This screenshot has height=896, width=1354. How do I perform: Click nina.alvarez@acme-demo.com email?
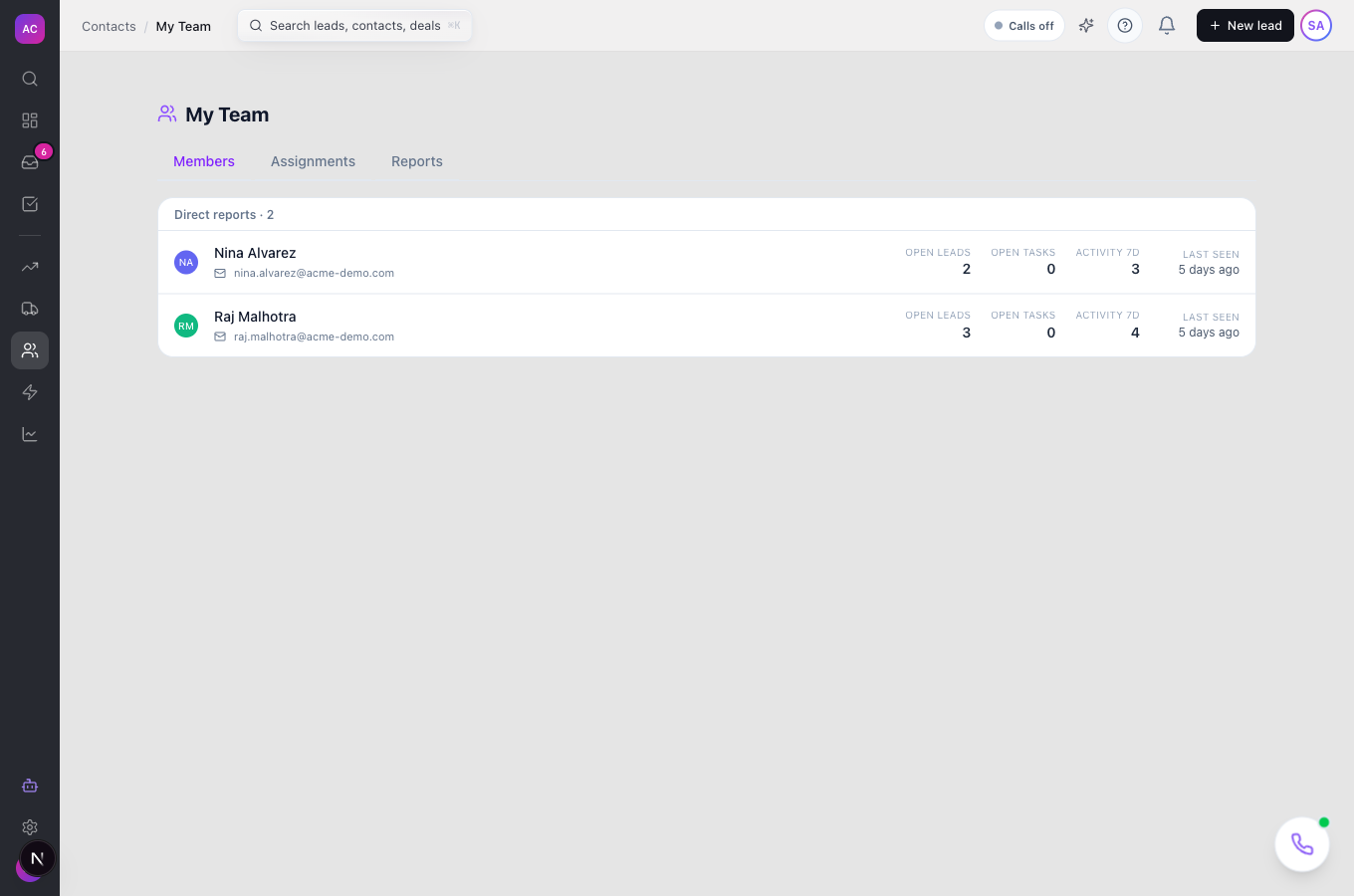[314, 273]
